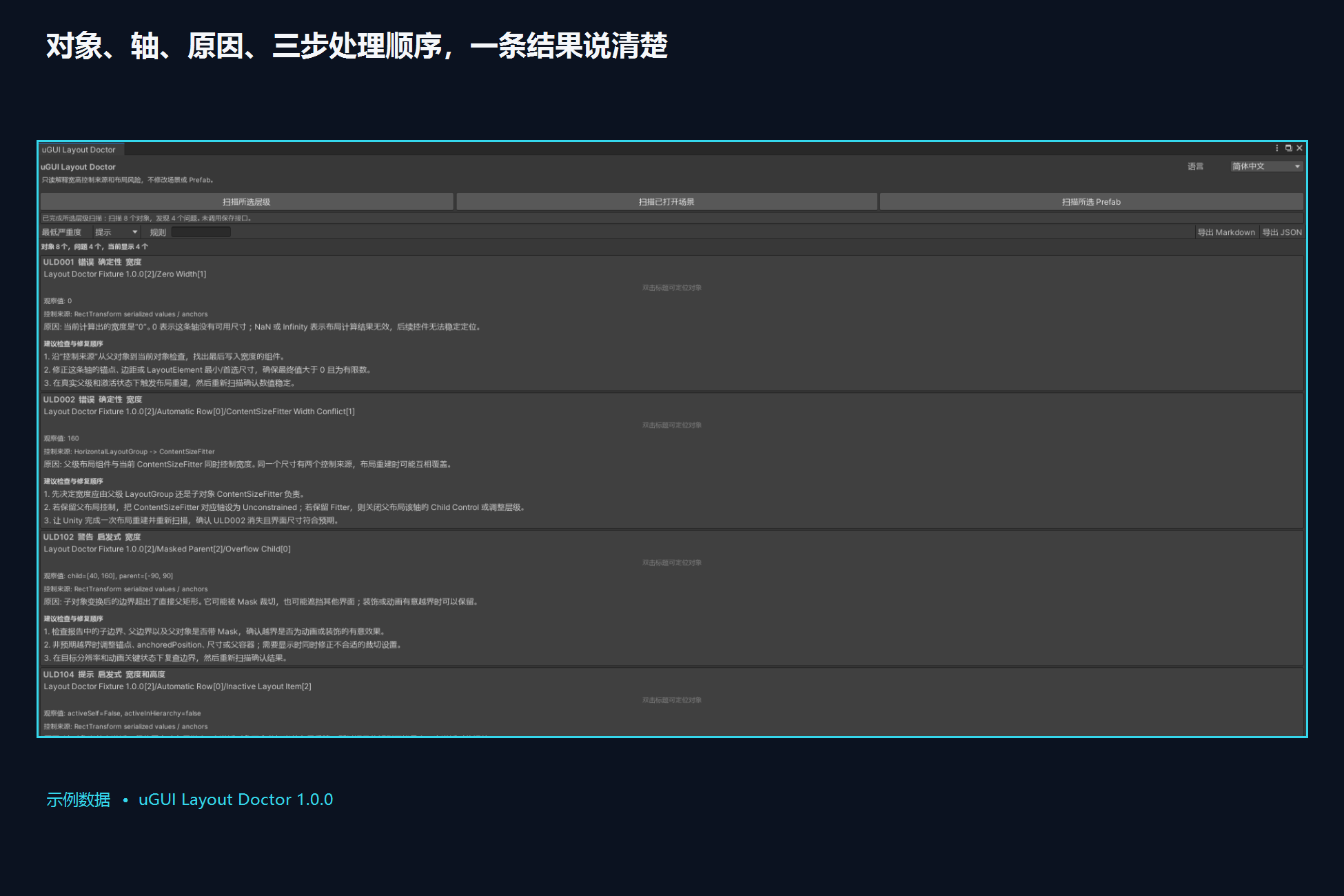The height and width of the screenshot is (896, 1344).
Task: Click the Inactive Layout Item[2] path
Action: [177, 686]
